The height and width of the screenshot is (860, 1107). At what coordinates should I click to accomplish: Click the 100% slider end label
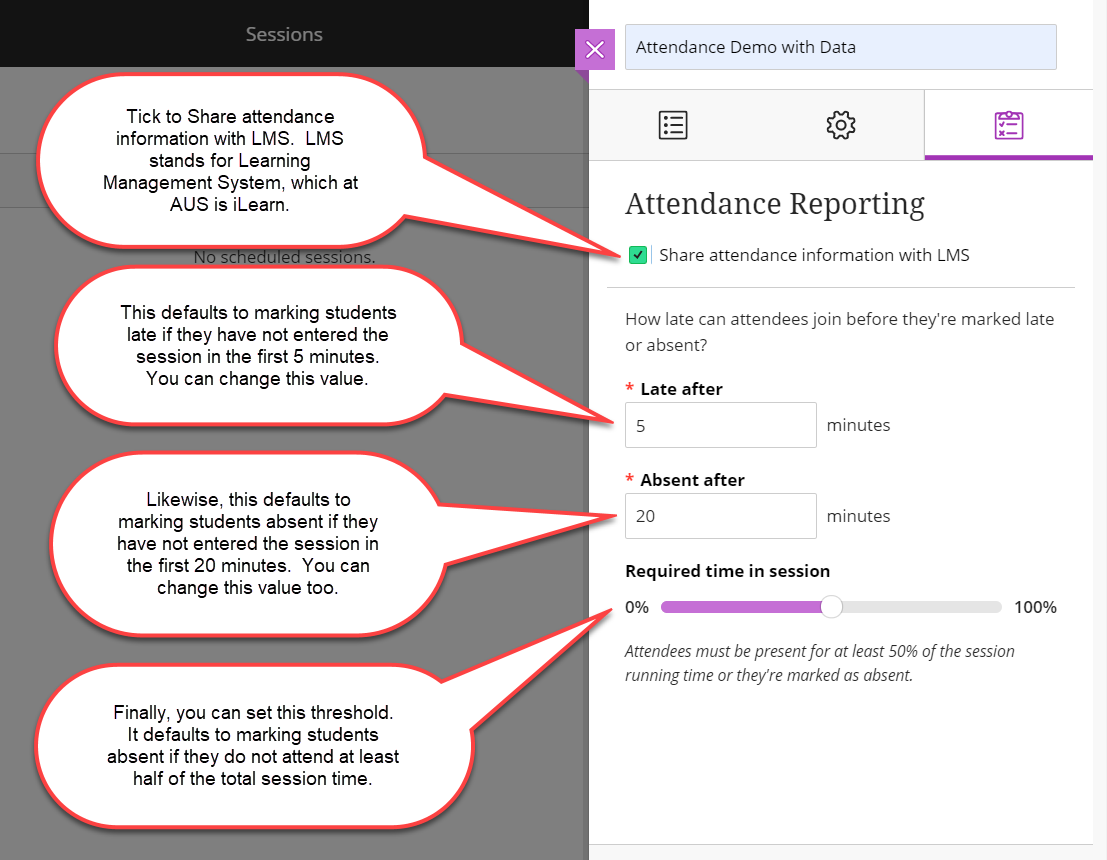click(1035, 607)
